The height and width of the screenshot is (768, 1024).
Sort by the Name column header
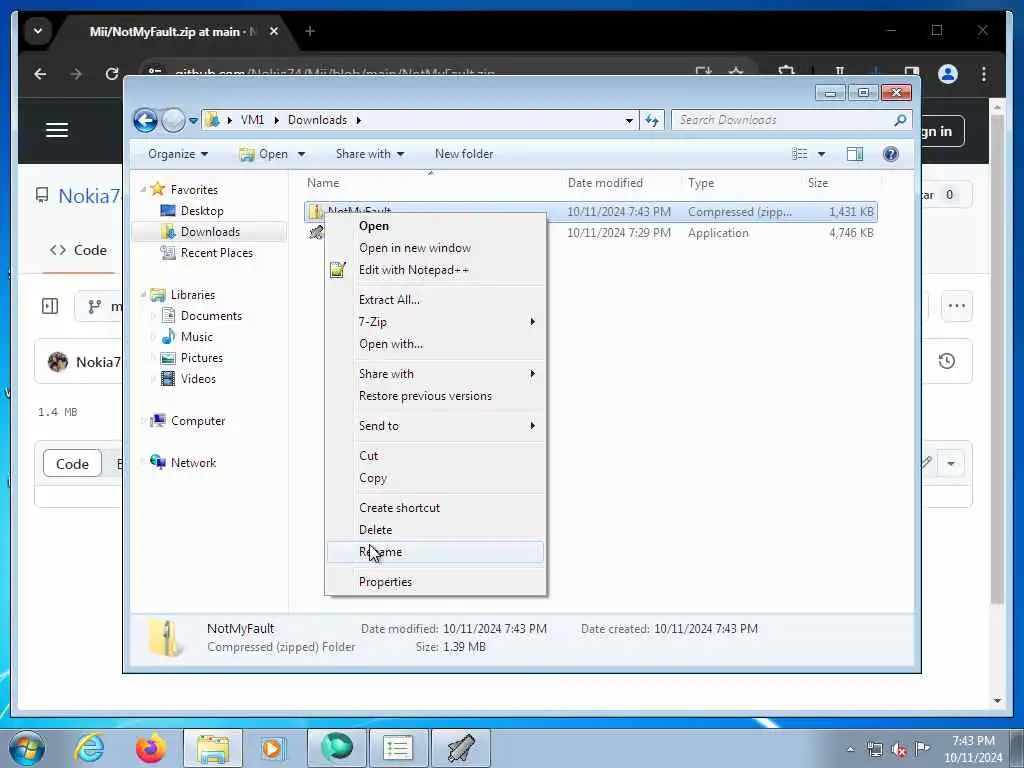(x=430, y=183)
